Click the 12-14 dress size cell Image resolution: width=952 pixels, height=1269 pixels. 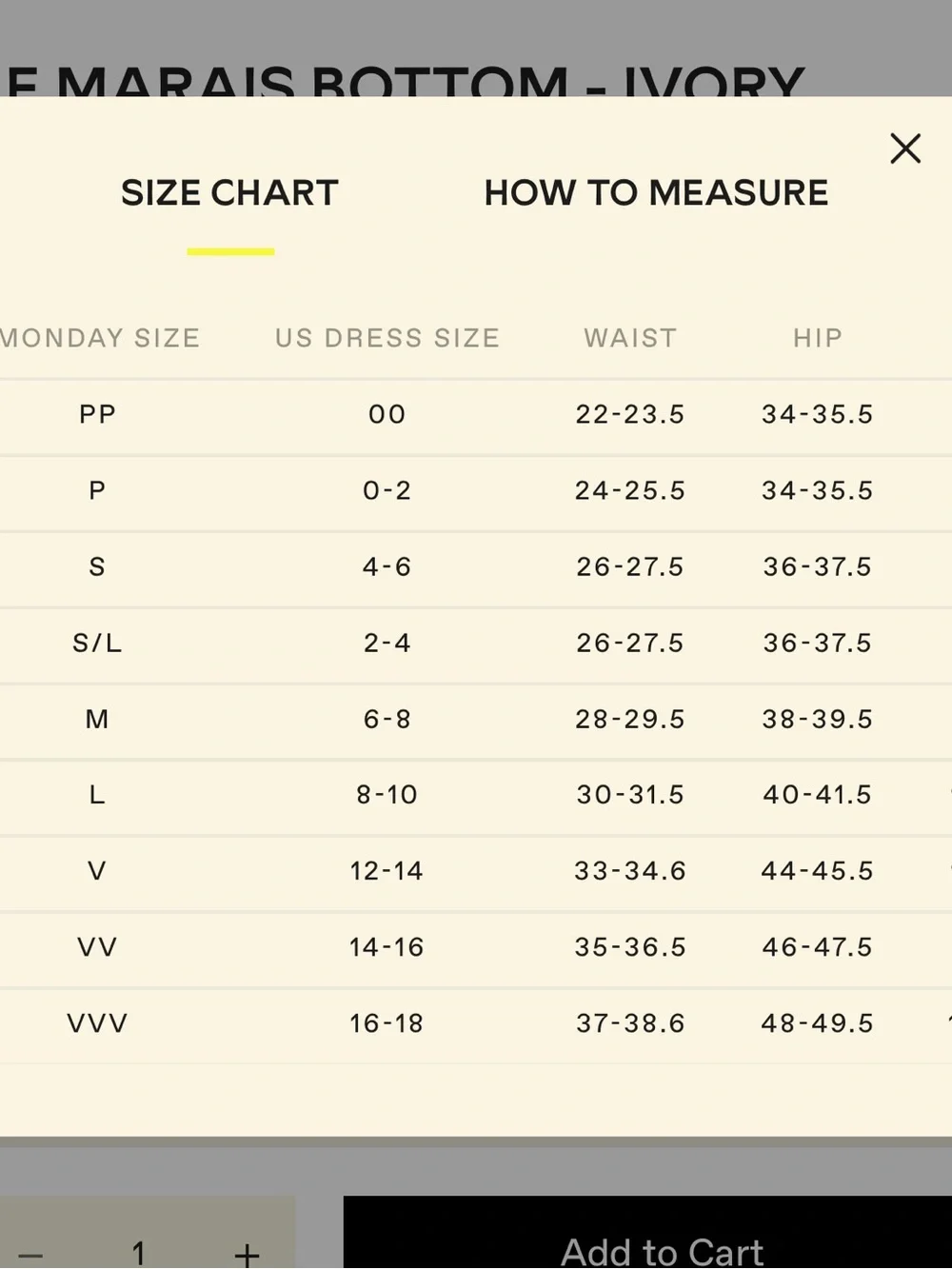click(387, 871)
